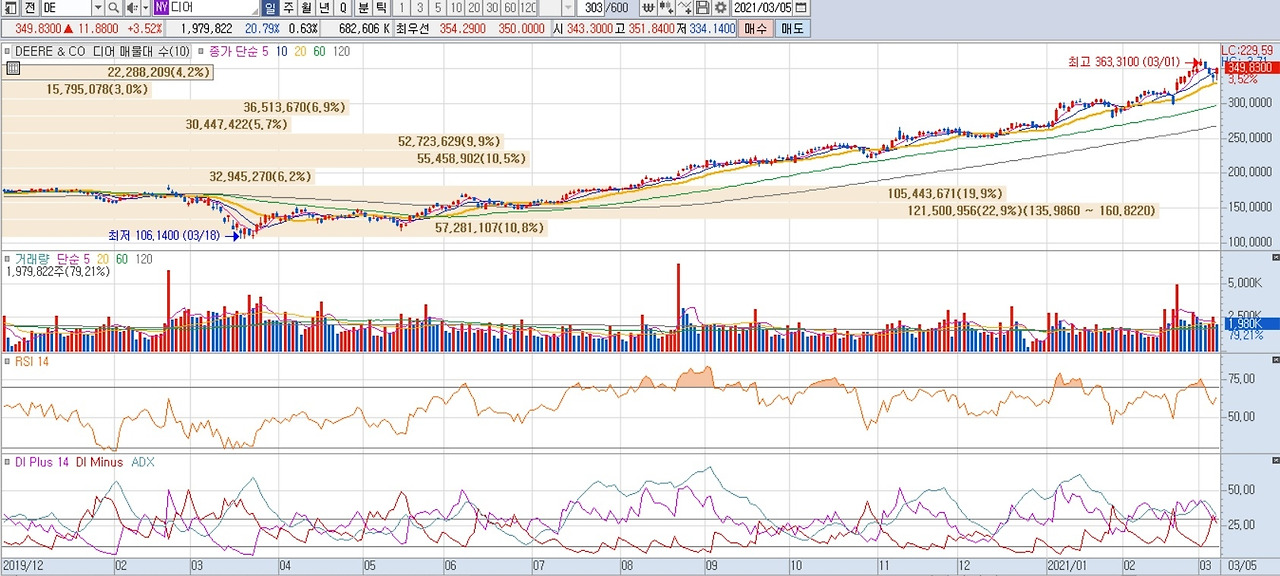Open the calendar date picker icon
Viewport: 1280px width, 576px height.
click(x=801, y=8)
